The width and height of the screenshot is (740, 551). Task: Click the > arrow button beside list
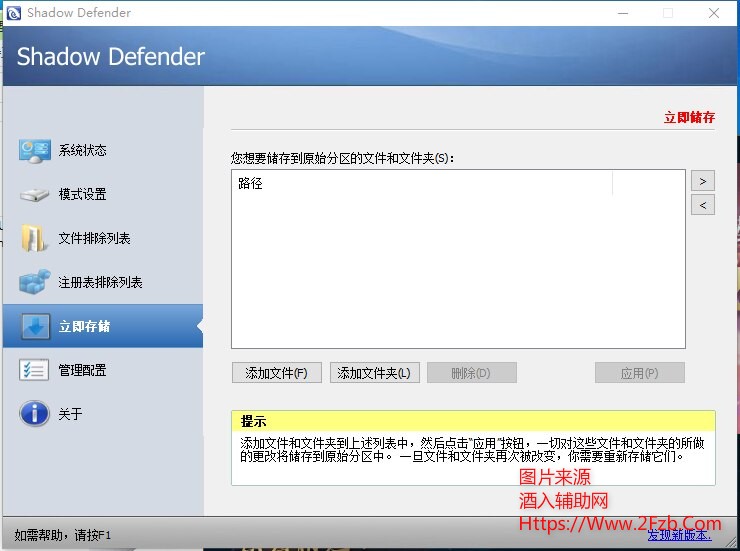[x=703, y=181]
